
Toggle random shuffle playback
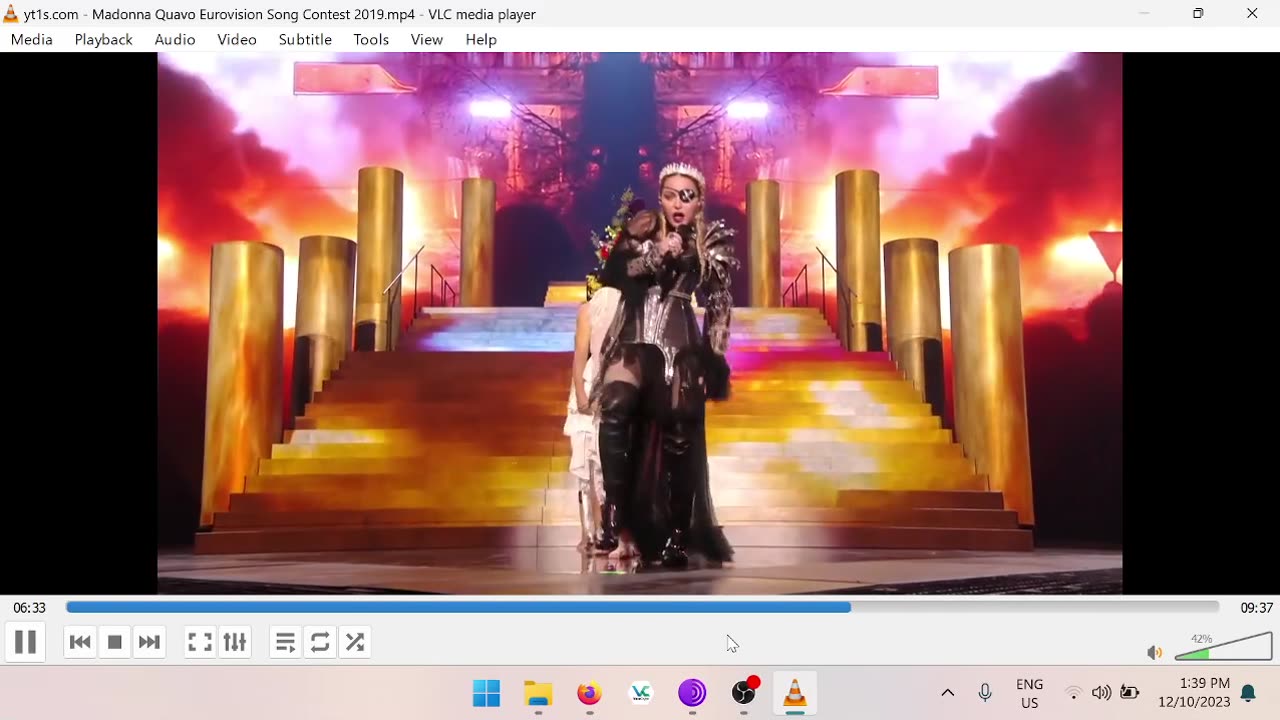click(355, 642)
